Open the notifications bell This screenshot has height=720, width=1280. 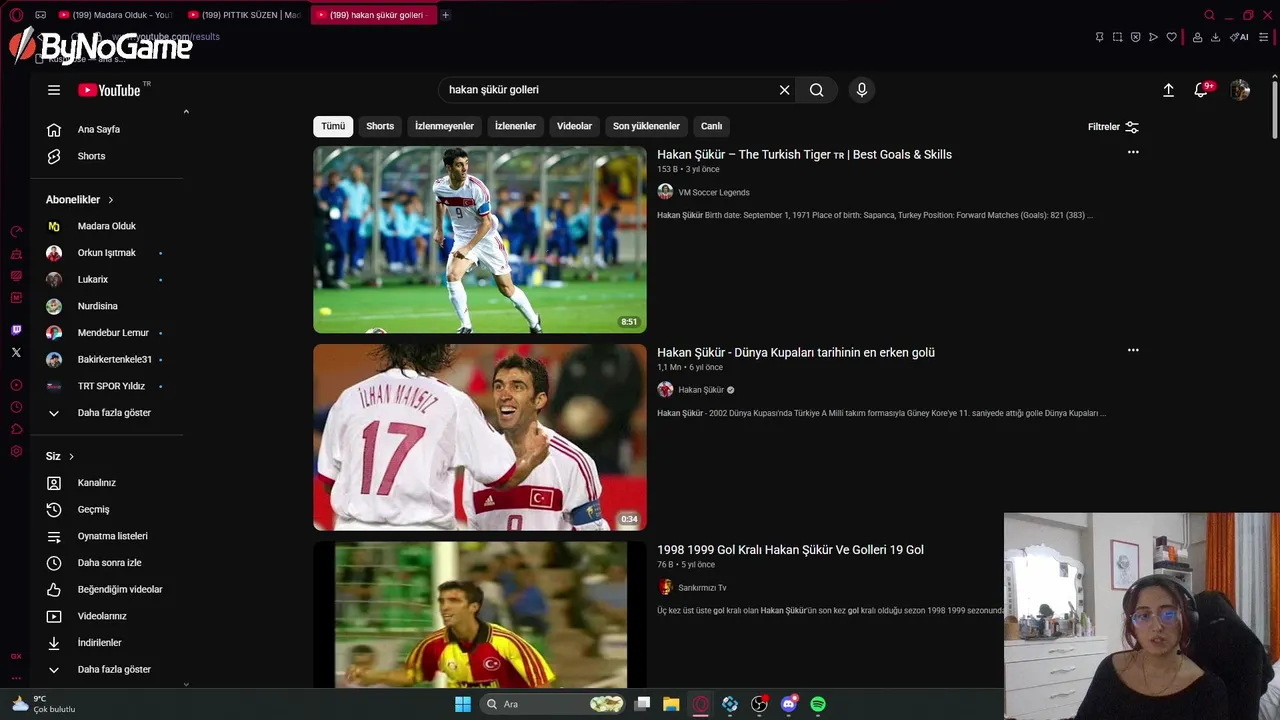tap(1201, 90)
